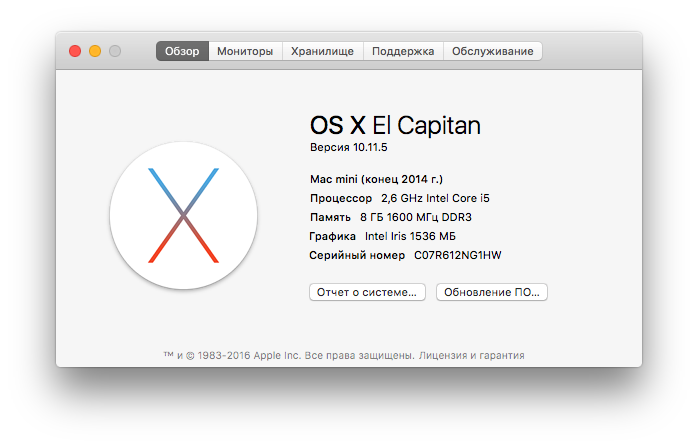Open the Хранилище tab
Image resolution: width=698 pixels, height=447 pixels.
tap(323, 51)
